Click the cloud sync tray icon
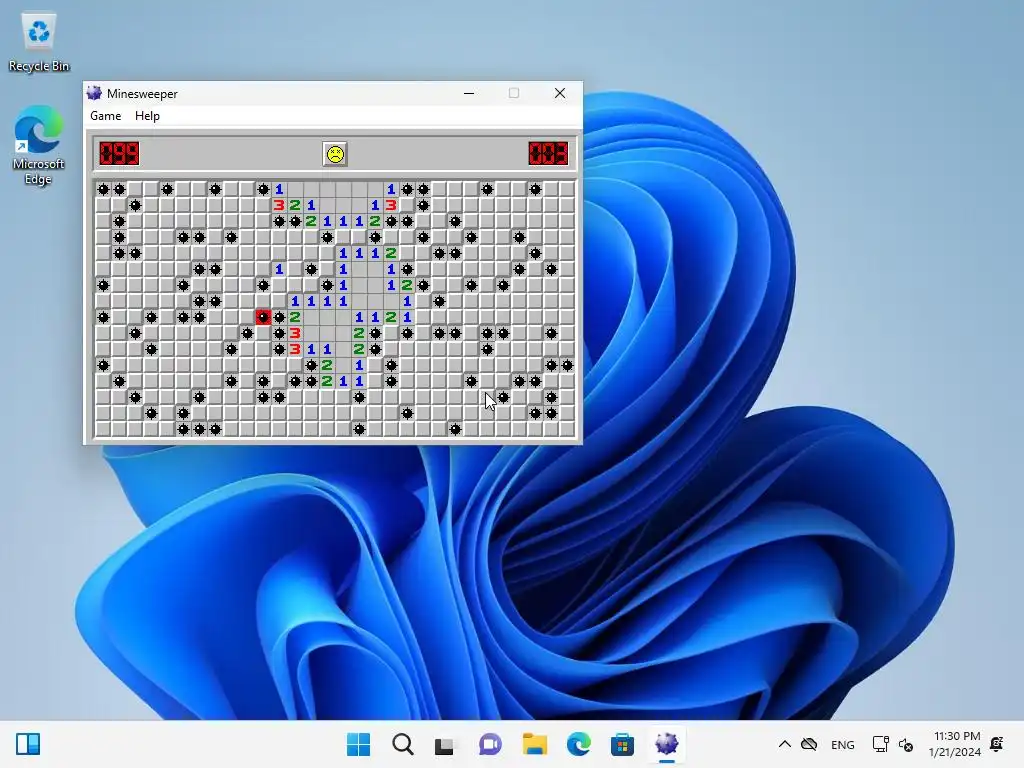 [809, 744]
